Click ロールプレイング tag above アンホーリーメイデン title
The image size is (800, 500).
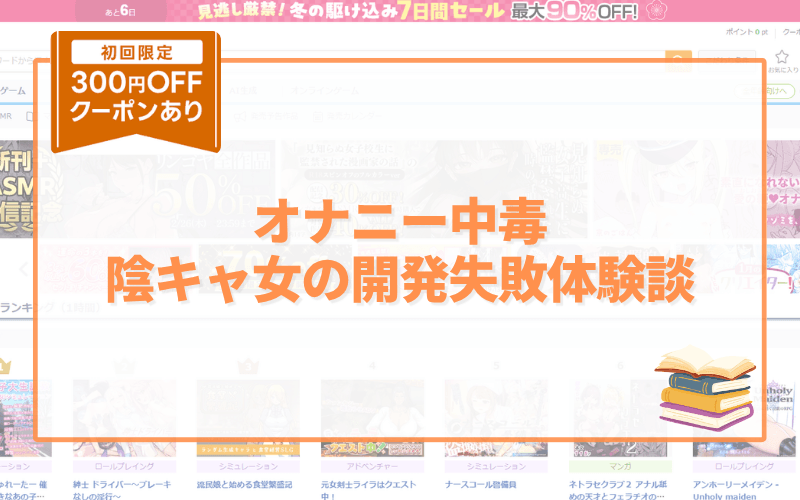point(744,466)
